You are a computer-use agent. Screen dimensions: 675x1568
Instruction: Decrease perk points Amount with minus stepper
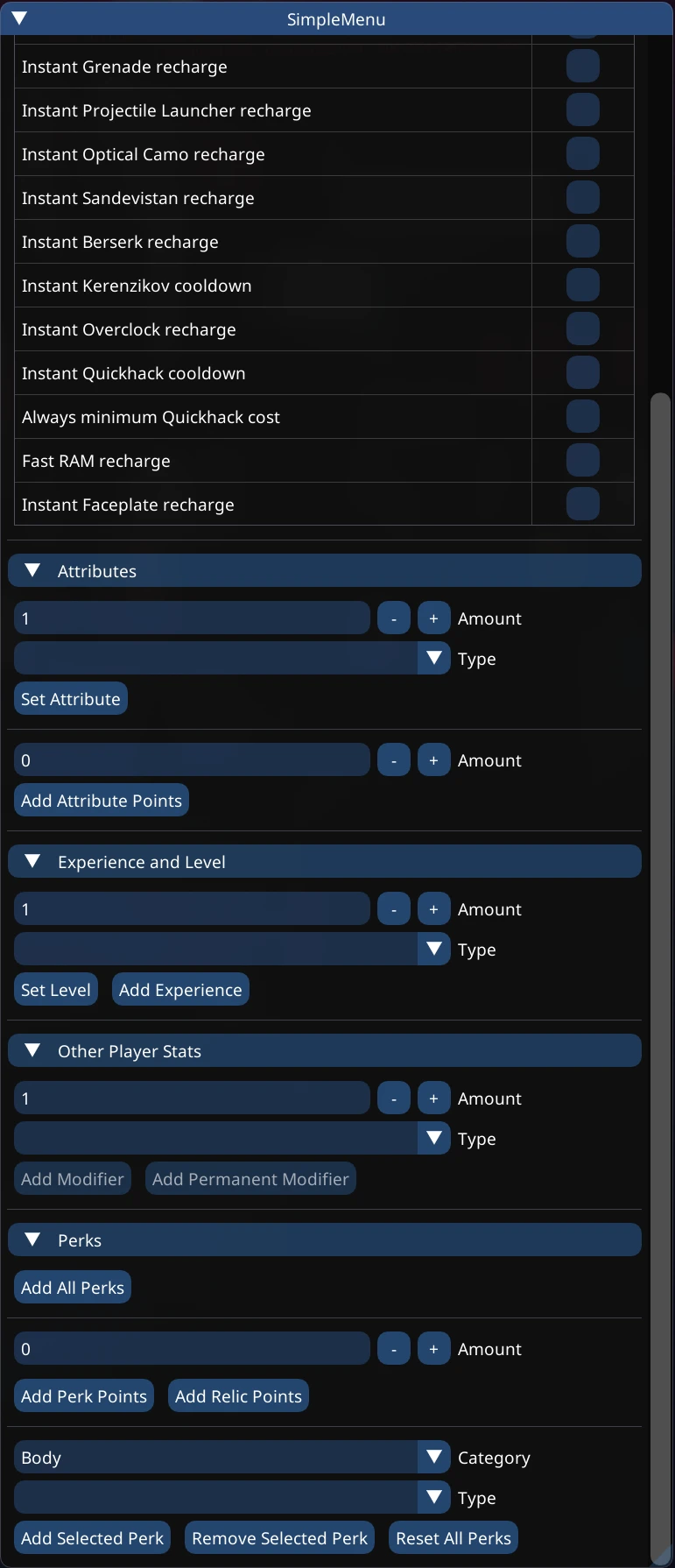pyautogui.click(x=393, y=1348)
